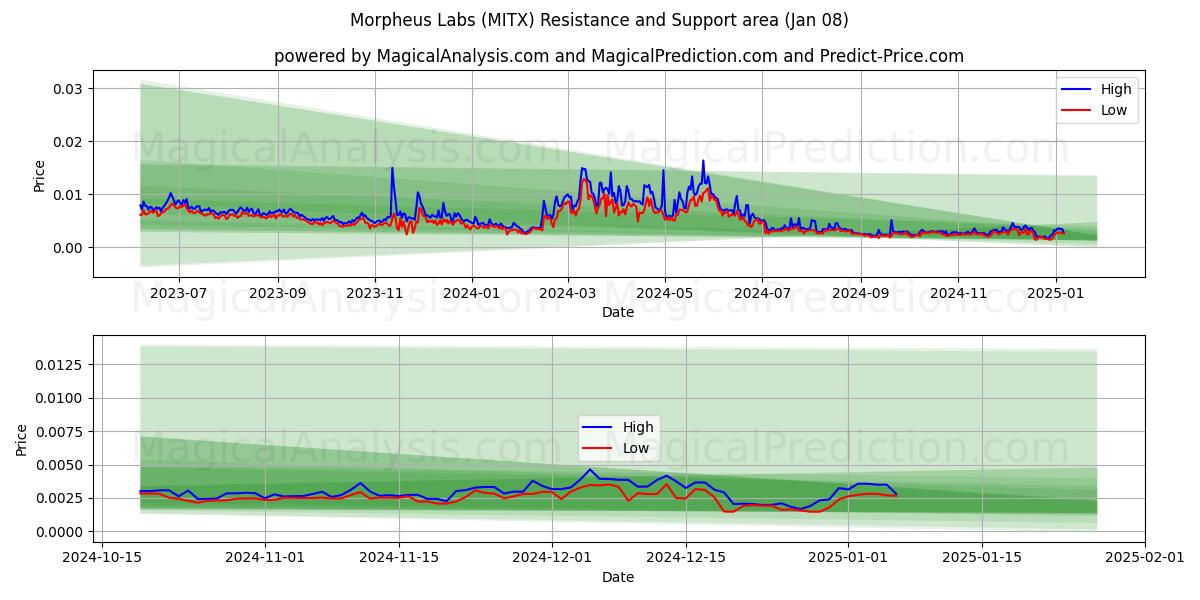Click the '2024-05' x-axis tick label
This screenshot has height=600, width=1200.
click(x=665, y=293)
